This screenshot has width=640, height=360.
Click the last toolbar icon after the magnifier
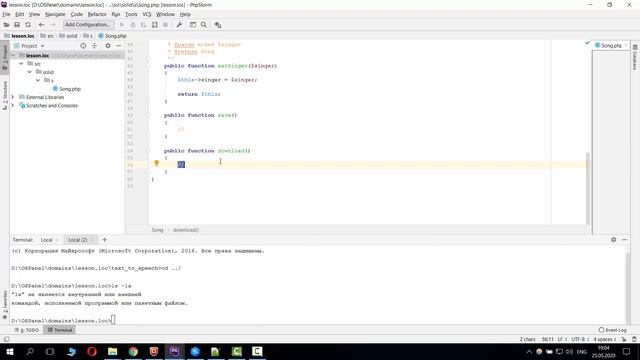218,25
